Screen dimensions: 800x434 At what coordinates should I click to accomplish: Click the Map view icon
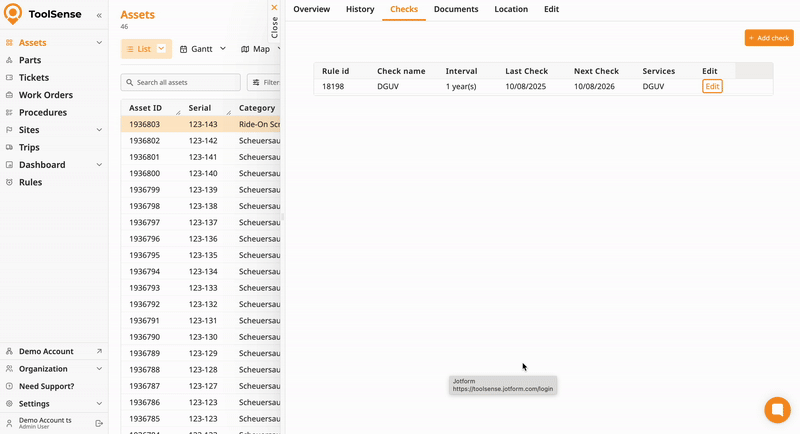tap(245, 49)
